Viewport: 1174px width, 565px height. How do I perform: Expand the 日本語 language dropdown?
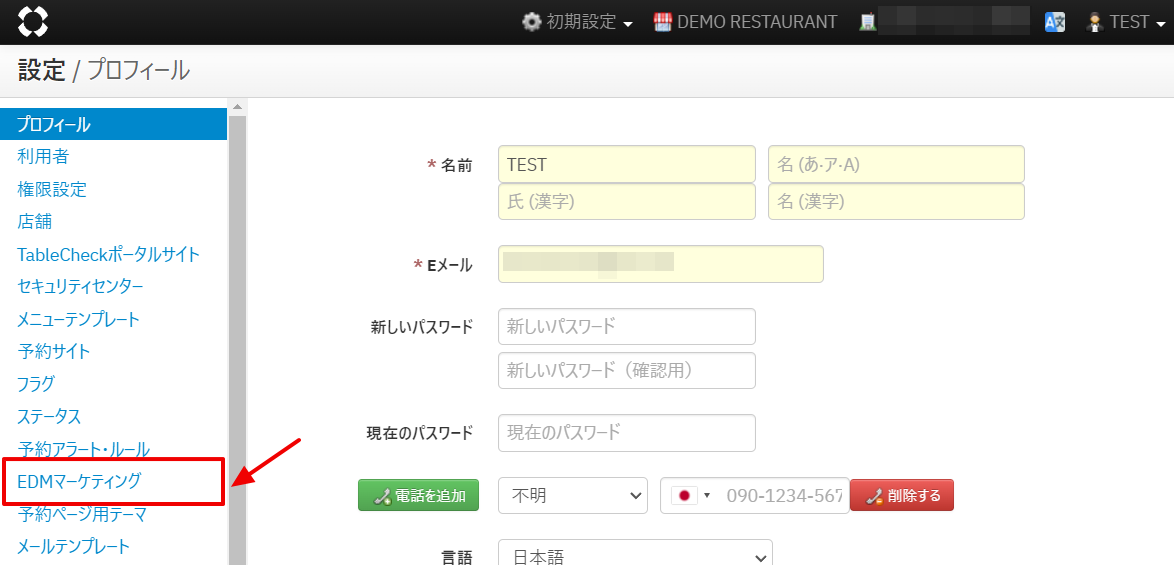pyautogui.click(x=634, y=555)
